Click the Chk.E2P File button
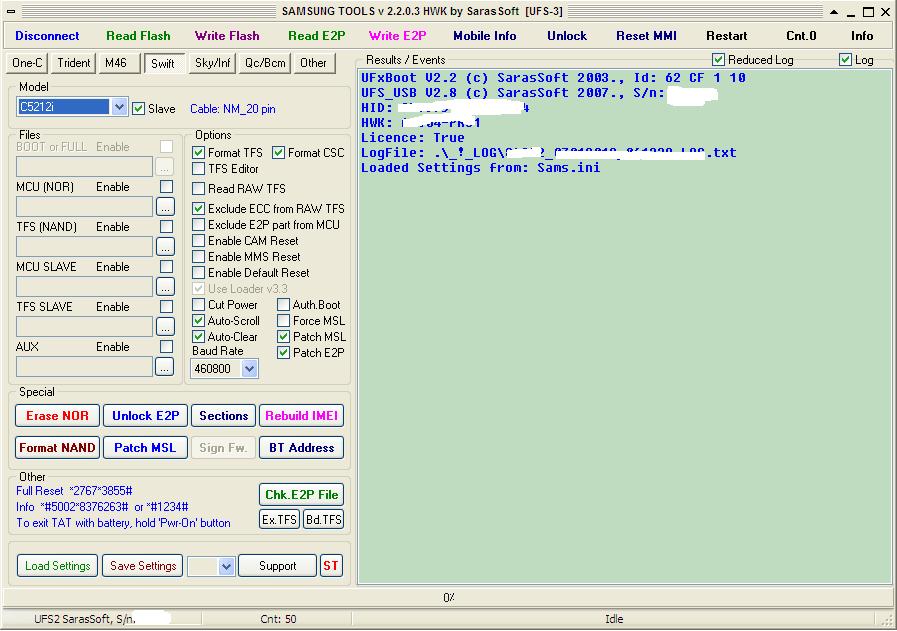 [x=301, y=495]
